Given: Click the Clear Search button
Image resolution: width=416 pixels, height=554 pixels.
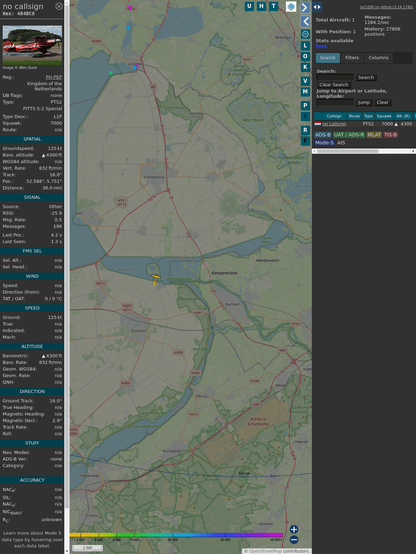Looking at the screenshot, I should [x=333, y=85].
